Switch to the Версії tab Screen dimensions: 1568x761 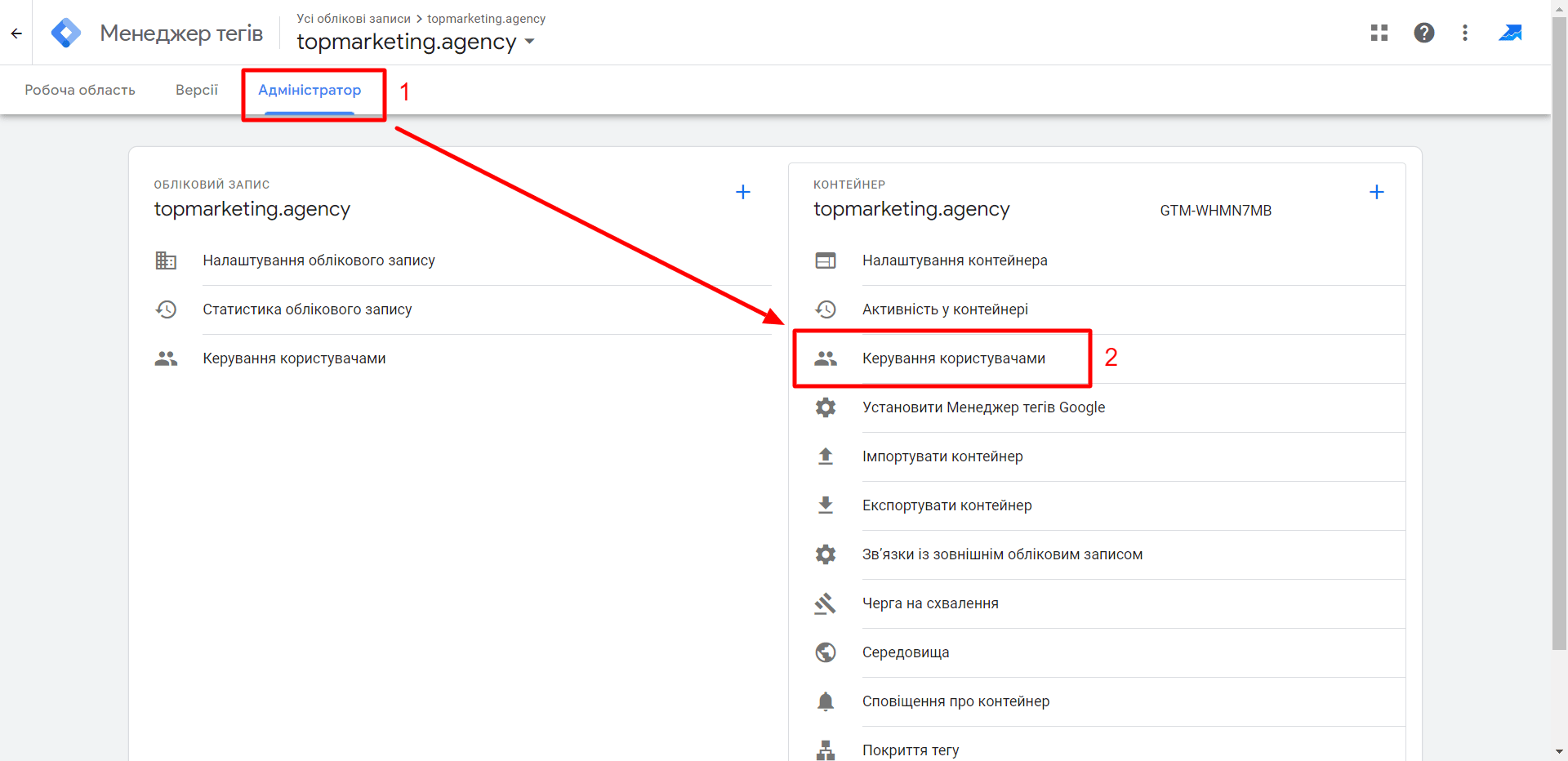coord(197,90)
